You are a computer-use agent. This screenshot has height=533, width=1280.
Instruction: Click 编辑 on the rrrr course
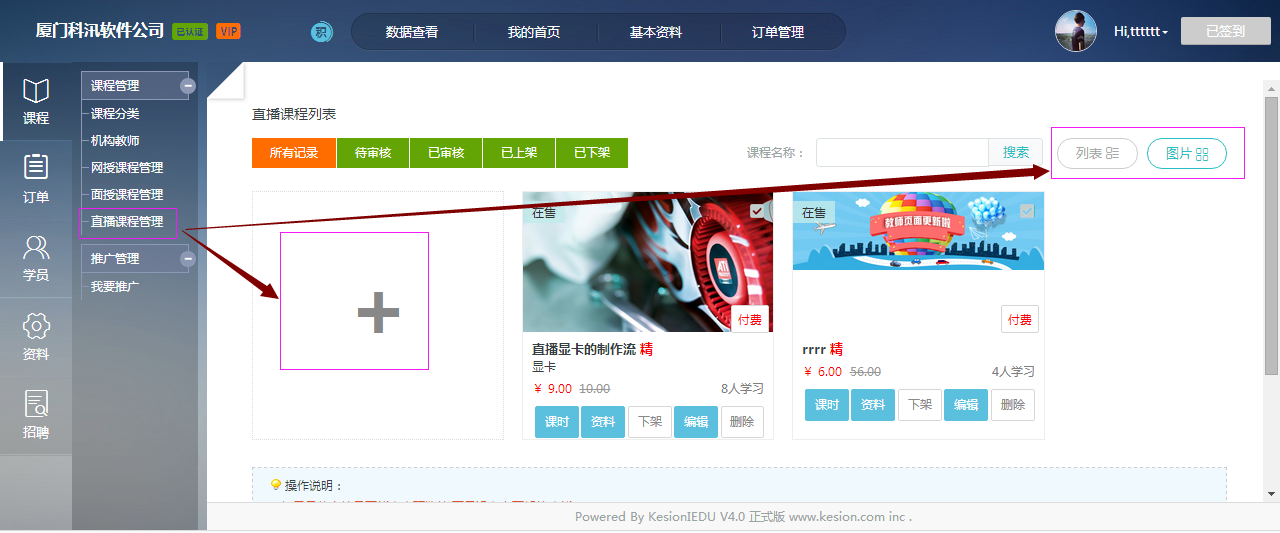tap(965, 405)
